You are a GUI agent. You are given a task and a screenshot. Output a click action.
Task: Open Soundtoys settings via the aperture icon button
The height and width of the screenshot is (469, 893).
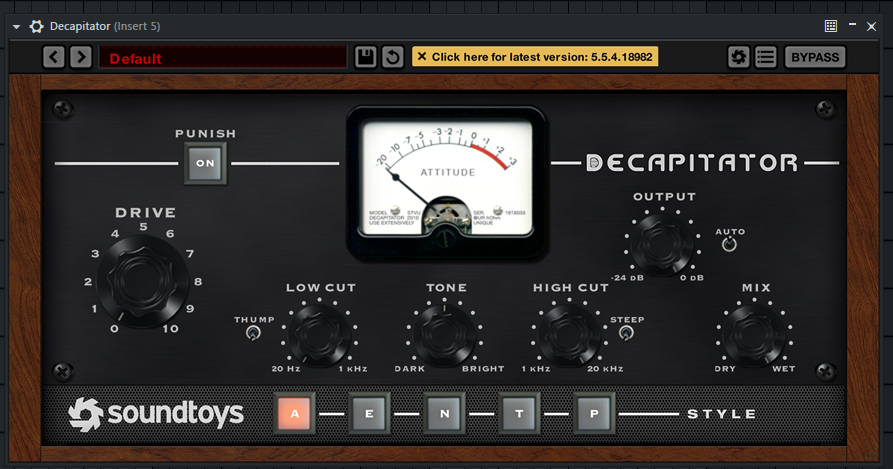[738, 57]
